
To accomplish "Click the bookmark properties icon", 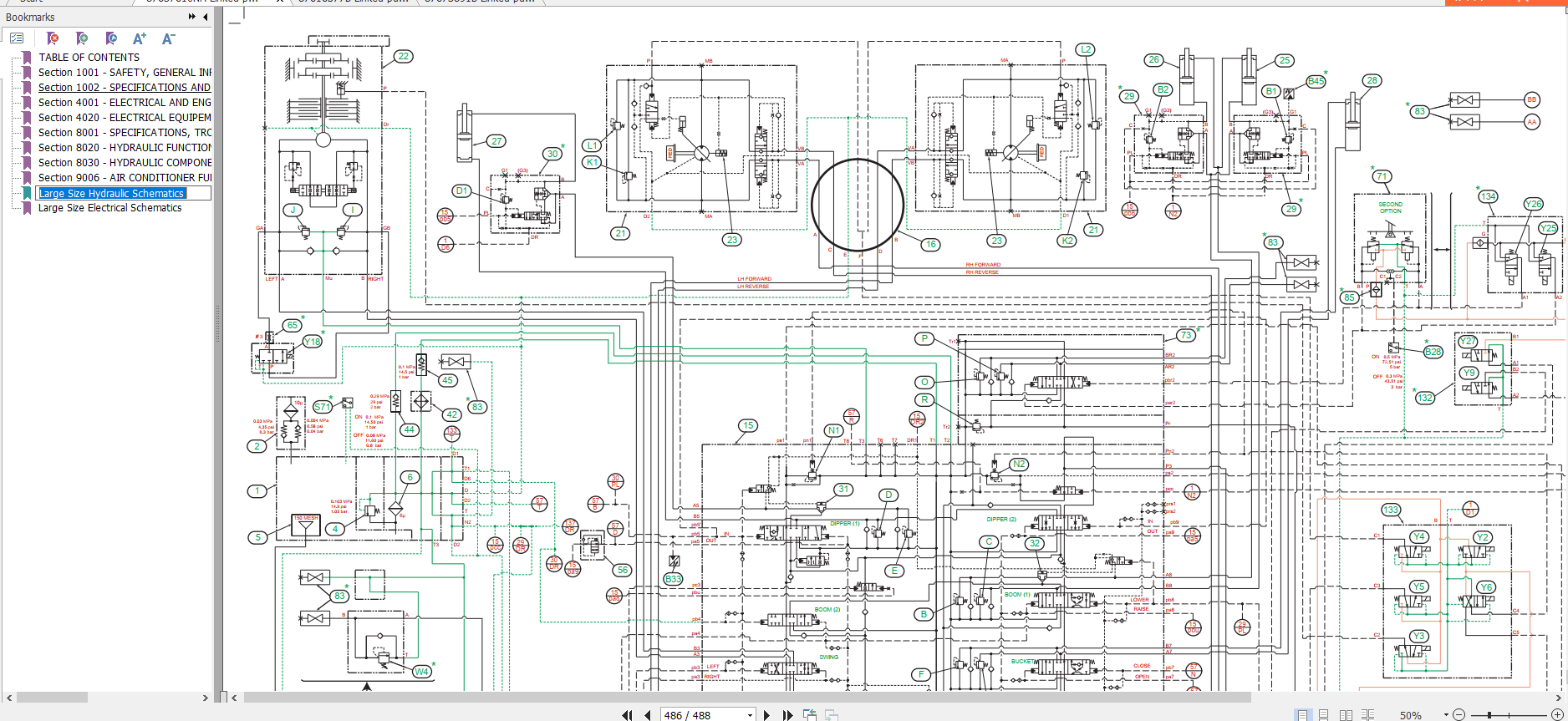I will tap(111, 38).
